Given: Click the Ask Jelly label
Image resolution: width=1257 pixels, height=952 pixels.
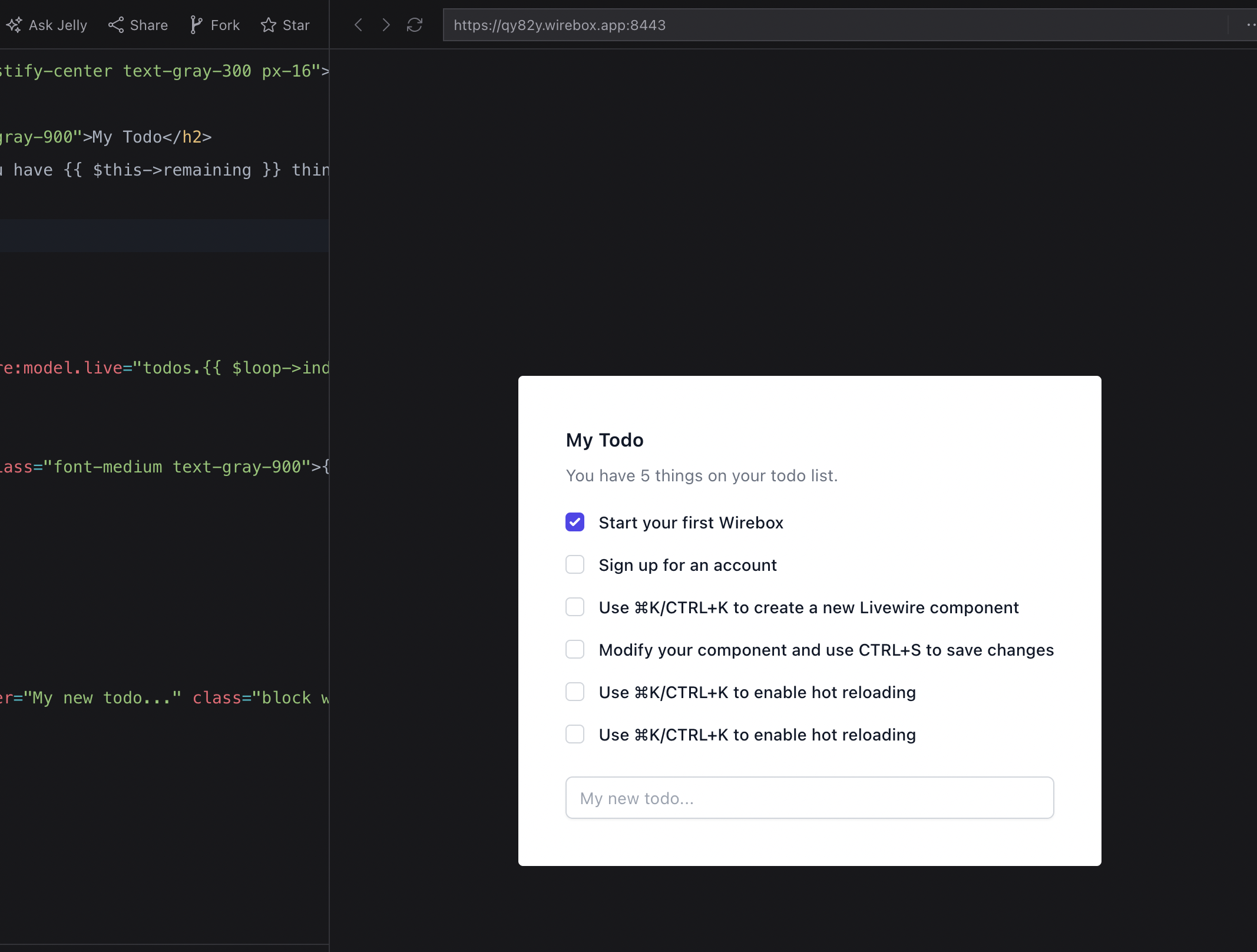Looking at the screenshot, I should coord(58,25).
